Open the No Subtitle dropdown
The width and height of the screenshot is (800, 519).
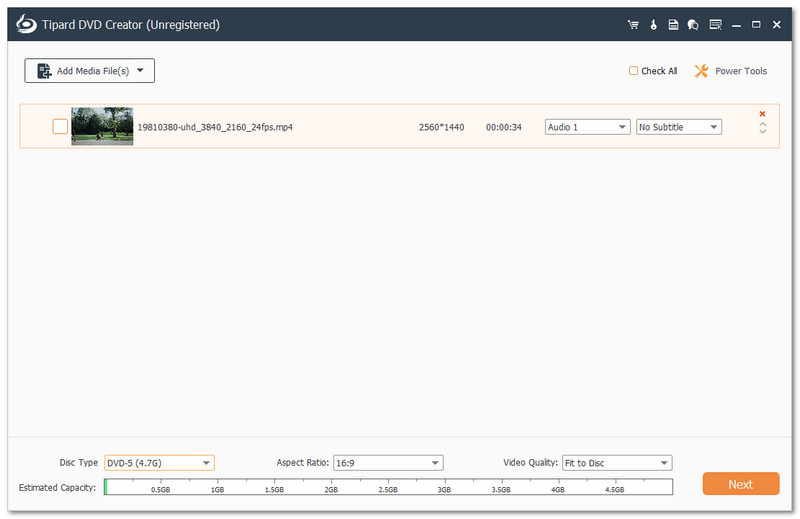point(679,127)
